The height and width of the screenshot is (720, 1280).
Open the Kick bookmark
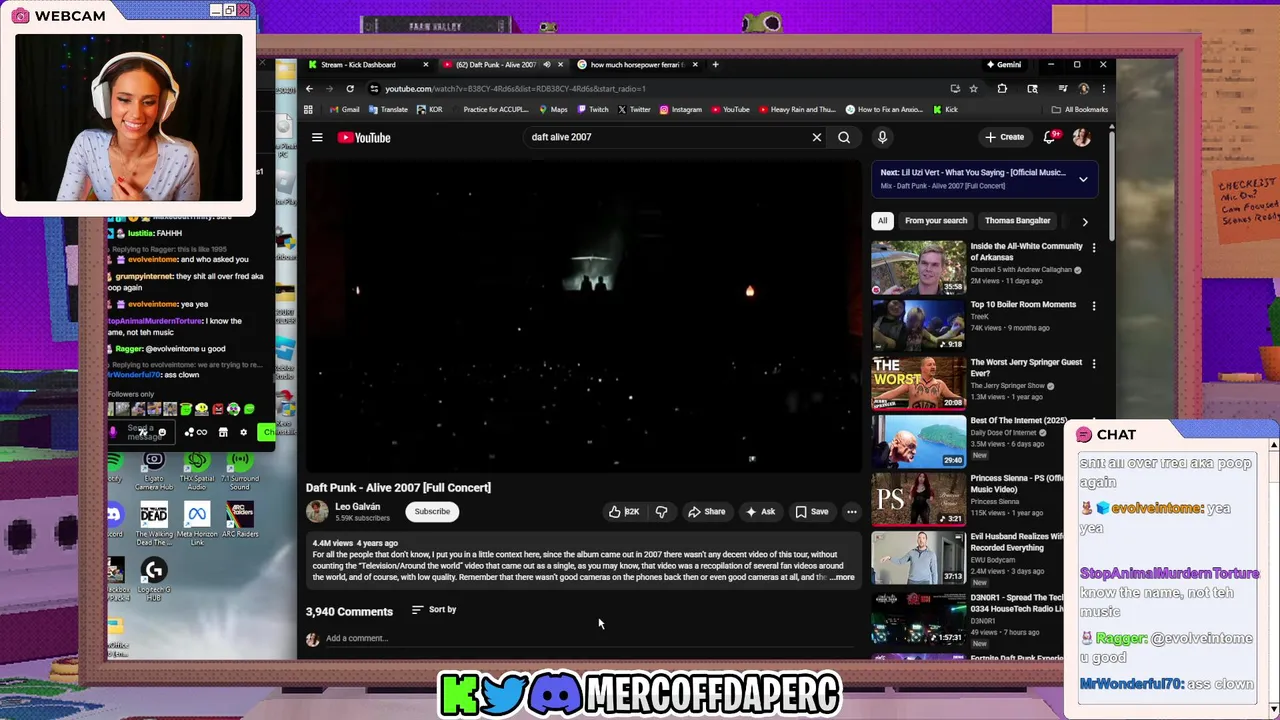point(945,109)
